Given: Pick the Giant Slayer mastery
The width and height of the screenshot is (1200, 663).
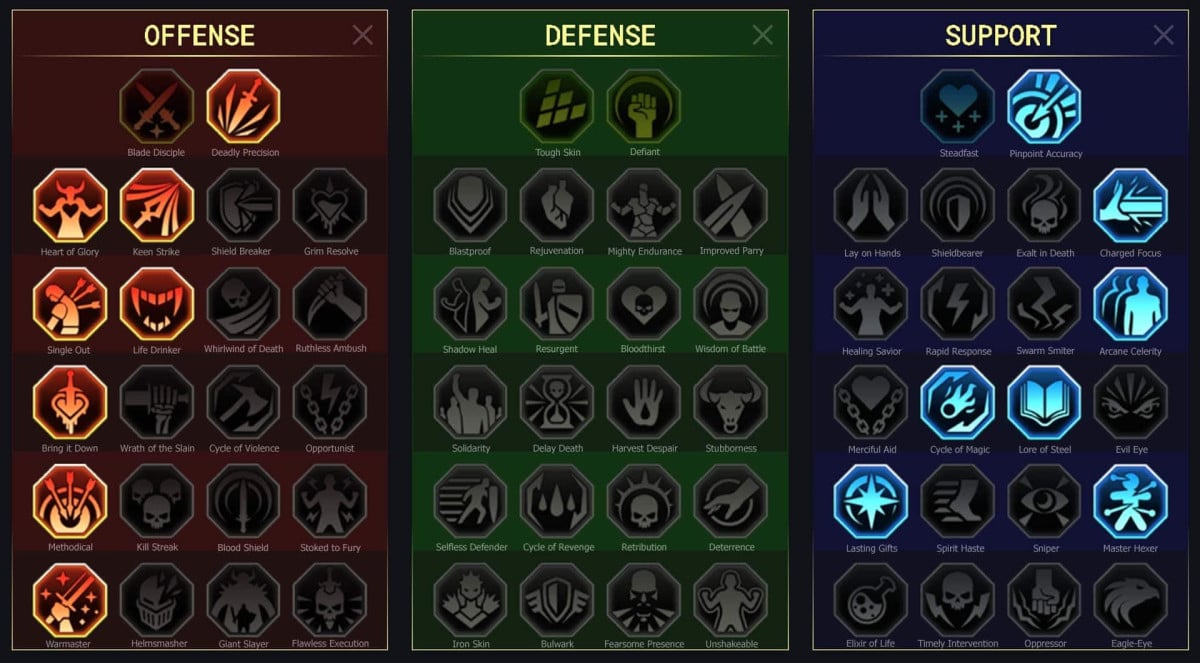Looking at the screenshot, I should [x=244, y=600].
